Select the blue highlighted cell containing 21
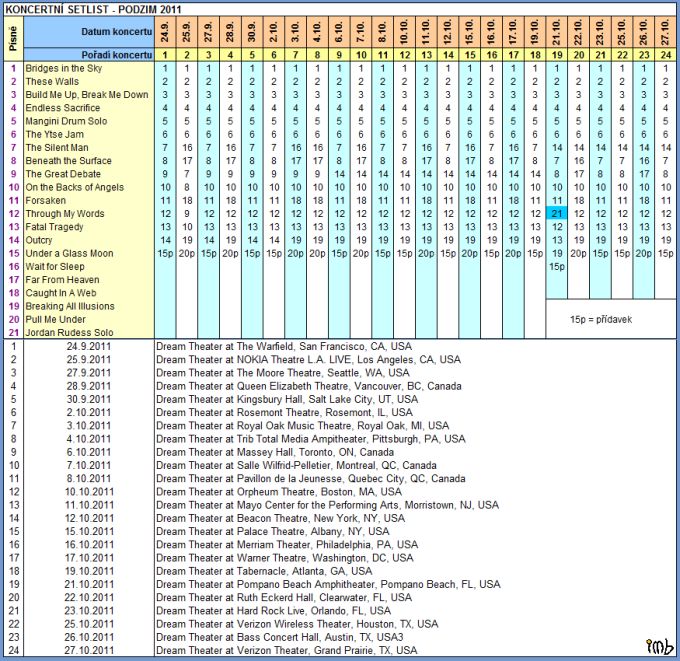Screen dimensions: 680x661 coord(557,213)
